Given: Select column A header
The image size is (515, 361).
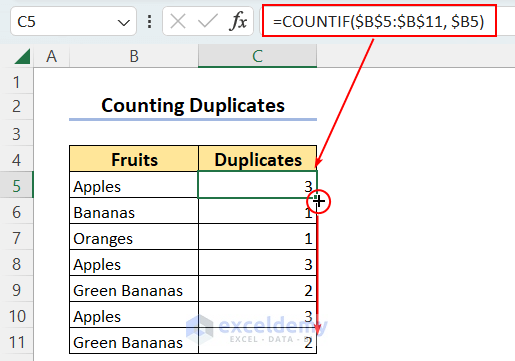Looking at the screenshot, I should 51,56.
